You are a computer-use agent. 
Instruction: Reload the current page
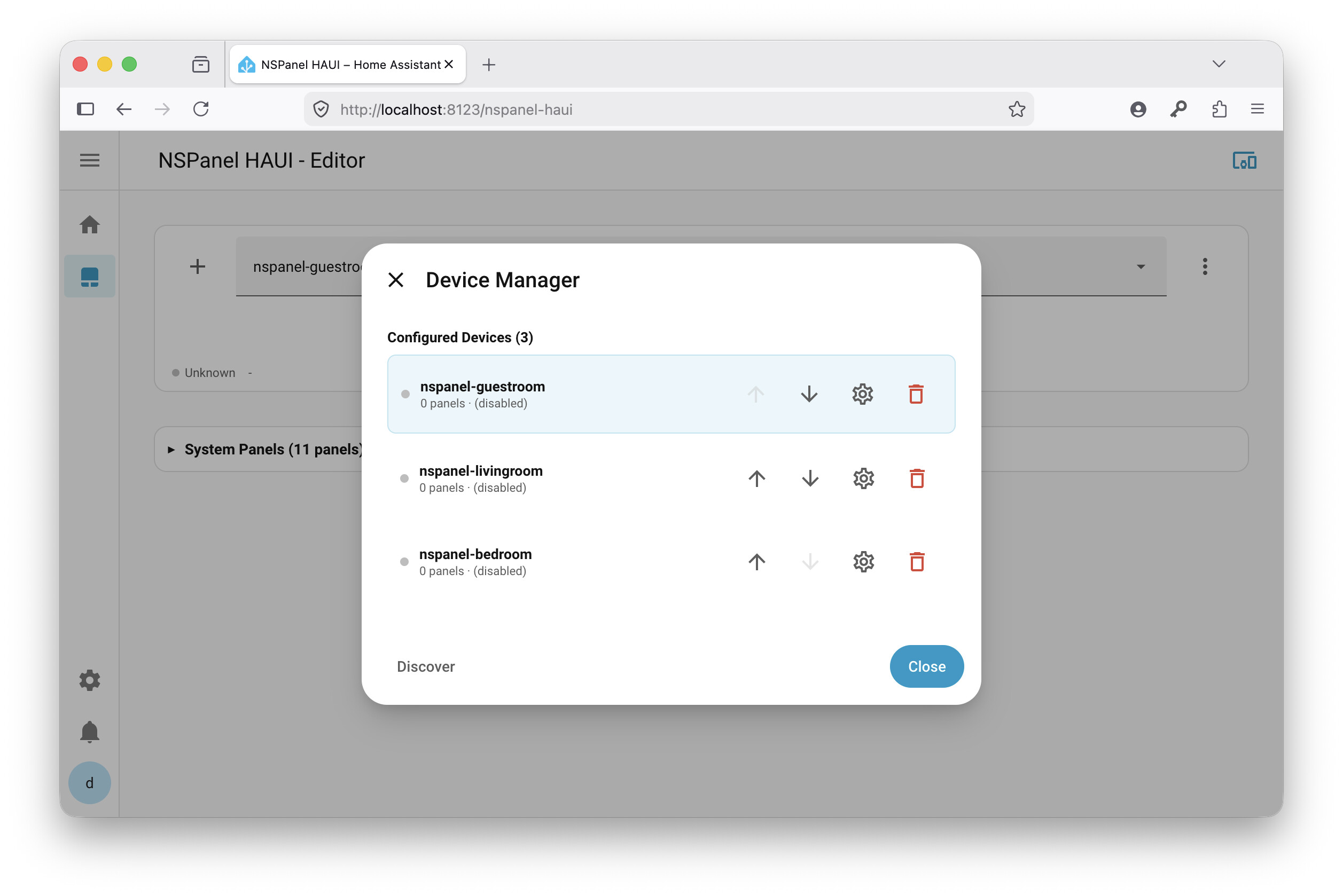click(x=201, y=108)
